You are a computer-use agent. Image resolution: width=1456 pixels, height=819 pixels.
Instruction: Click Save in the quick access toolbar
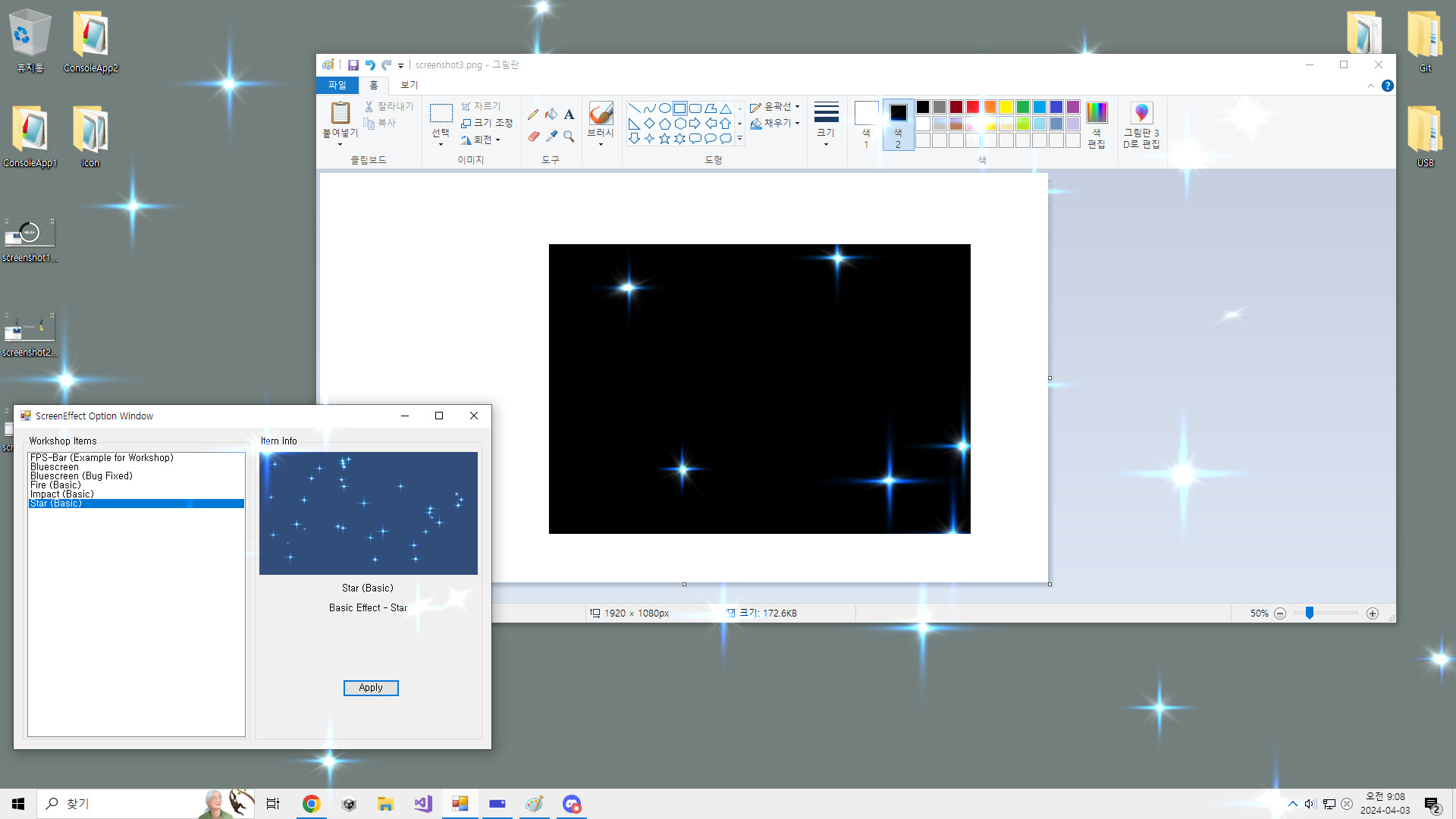353,64
